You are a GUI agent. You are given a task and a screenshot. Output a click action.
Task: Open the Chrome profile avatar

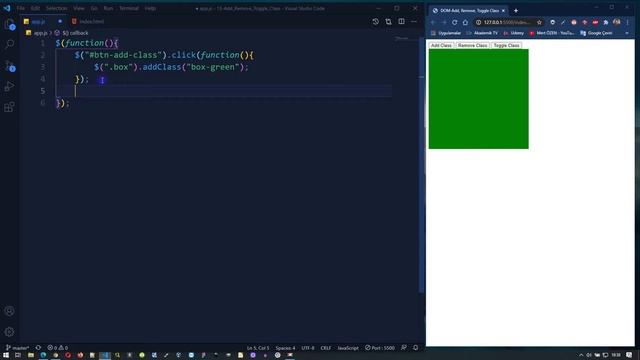(x=617, y=22)
